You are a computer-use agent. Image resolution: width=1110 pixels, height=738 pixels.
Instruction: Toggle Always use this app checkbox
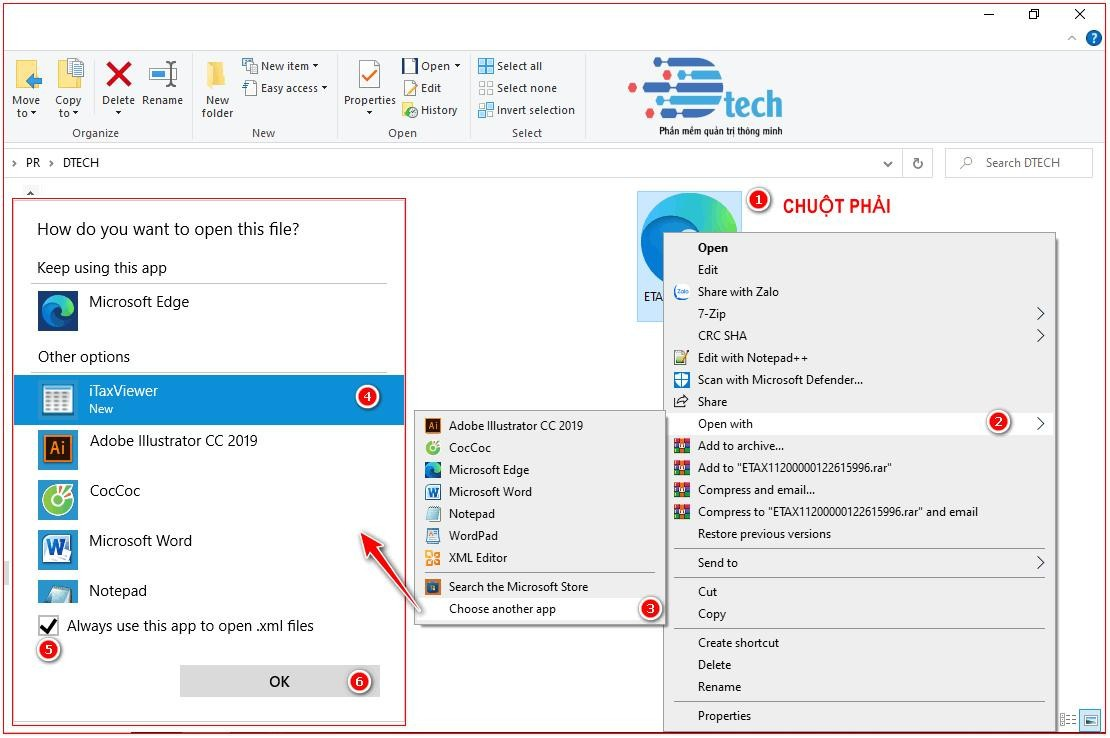(48, 627)
